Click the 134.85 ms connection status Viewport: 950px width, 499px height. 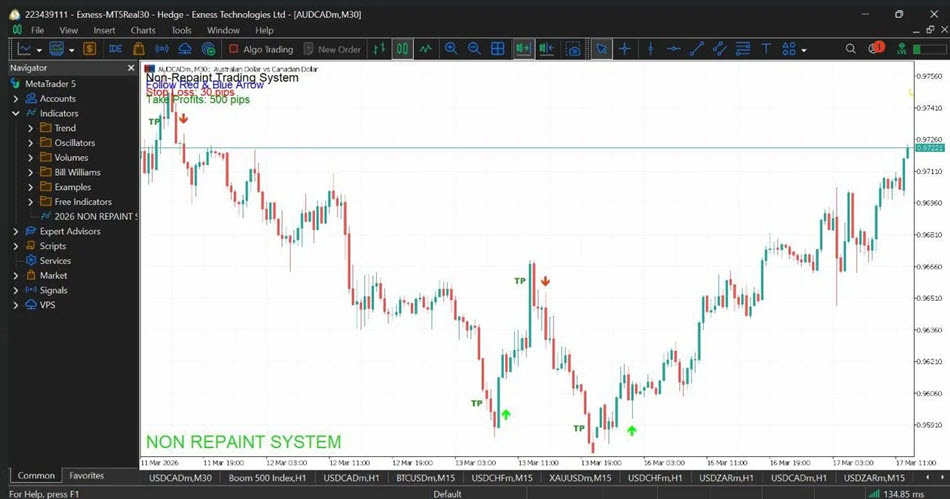[x=895, y=494]
